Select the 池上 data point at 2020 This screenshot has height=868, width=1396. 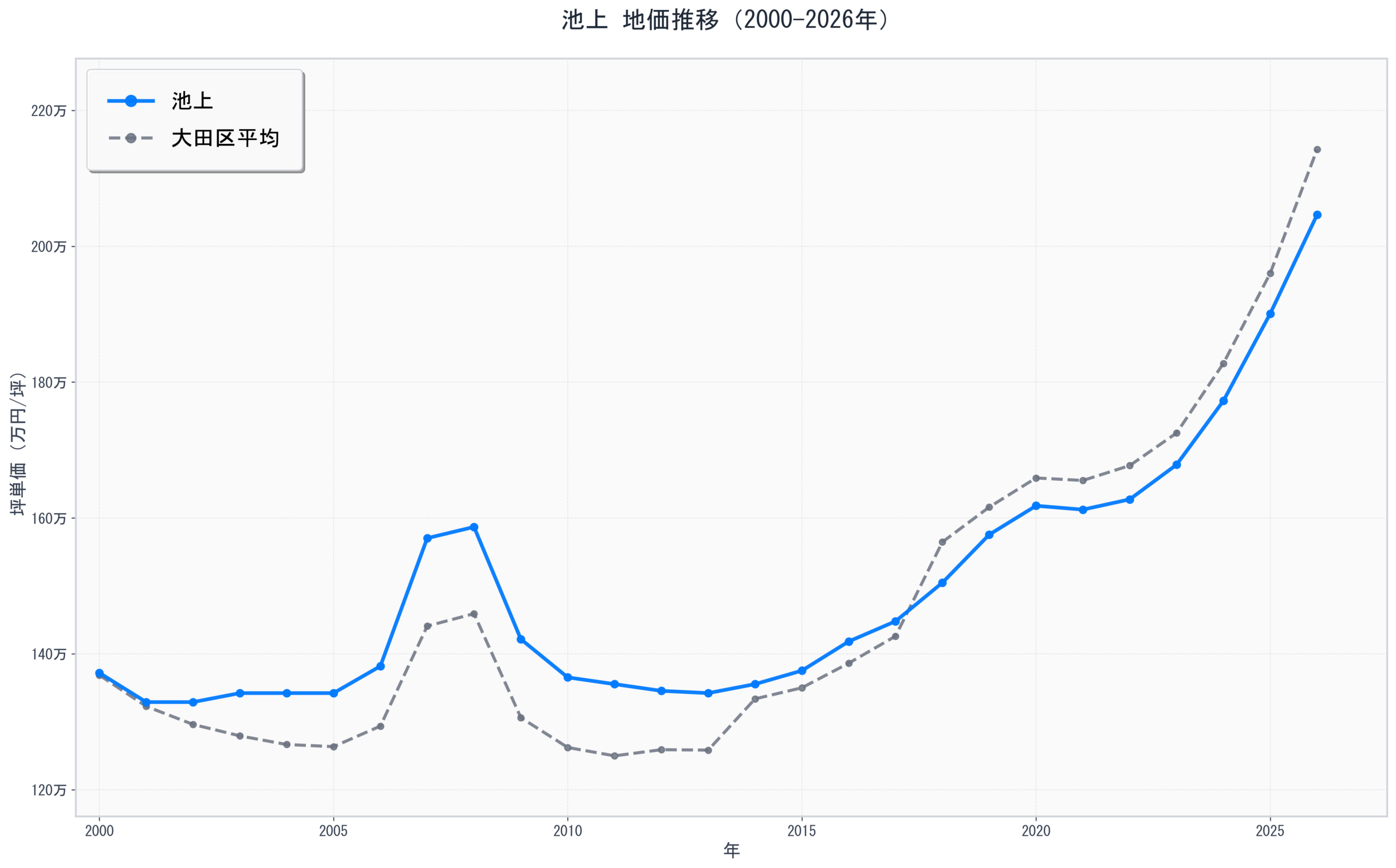click(x=1036, y=506)
